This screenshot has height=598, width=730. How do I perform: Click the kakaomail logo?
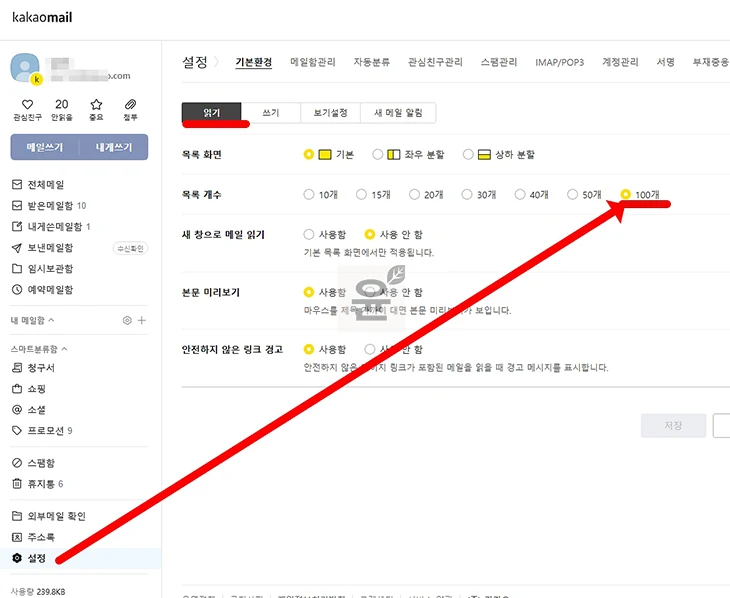[x=42, y=18]
